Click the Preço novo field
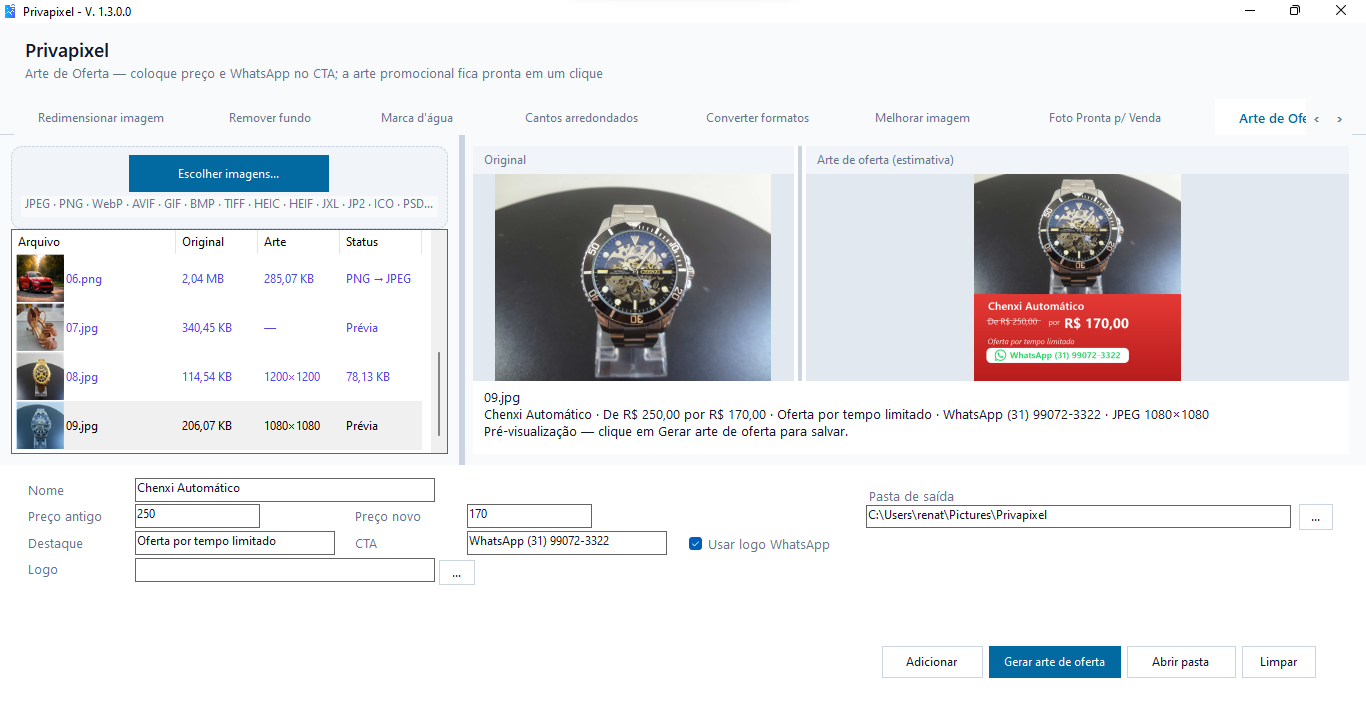Image resolution: width=1366 pixels, height=718 pixels. click(529, 516)
